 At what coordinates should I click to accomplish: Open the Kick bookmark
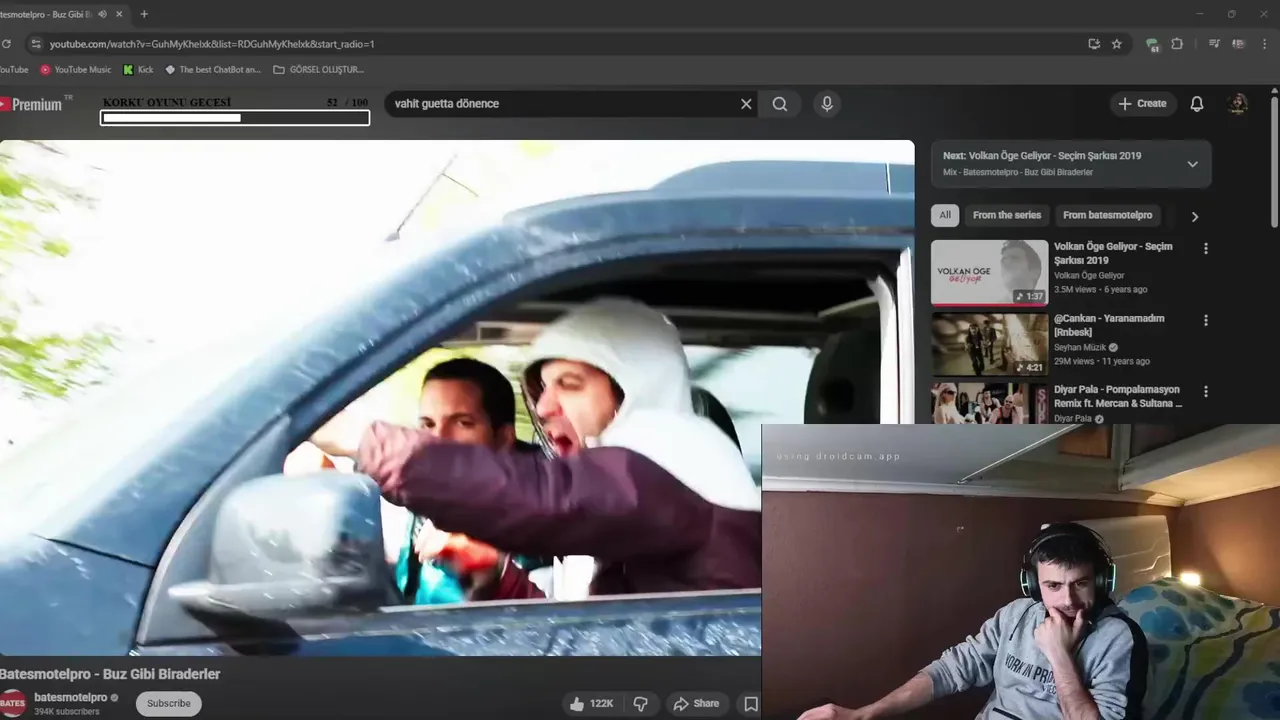pos(138,70)
